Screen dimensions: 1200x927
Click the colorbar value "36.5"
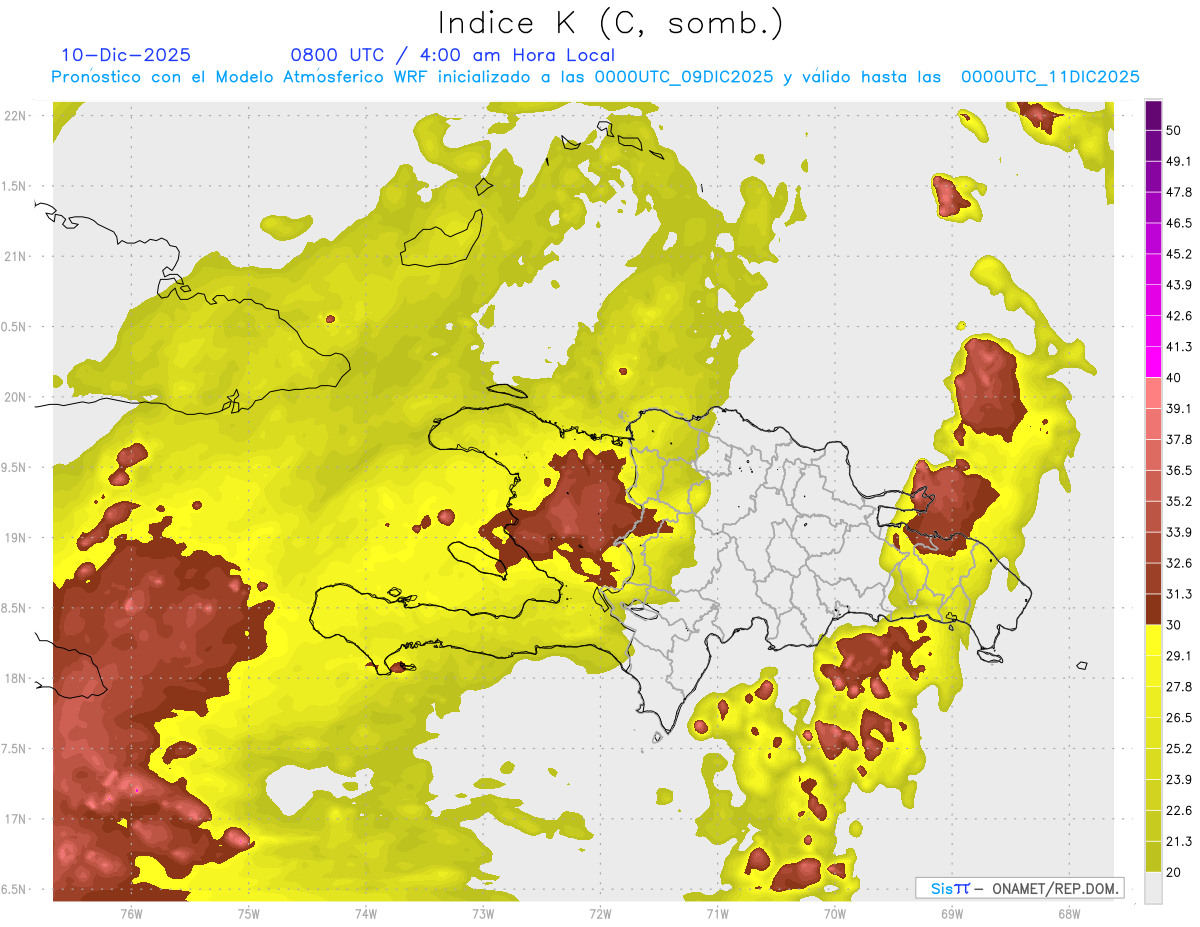(1178, 470)
